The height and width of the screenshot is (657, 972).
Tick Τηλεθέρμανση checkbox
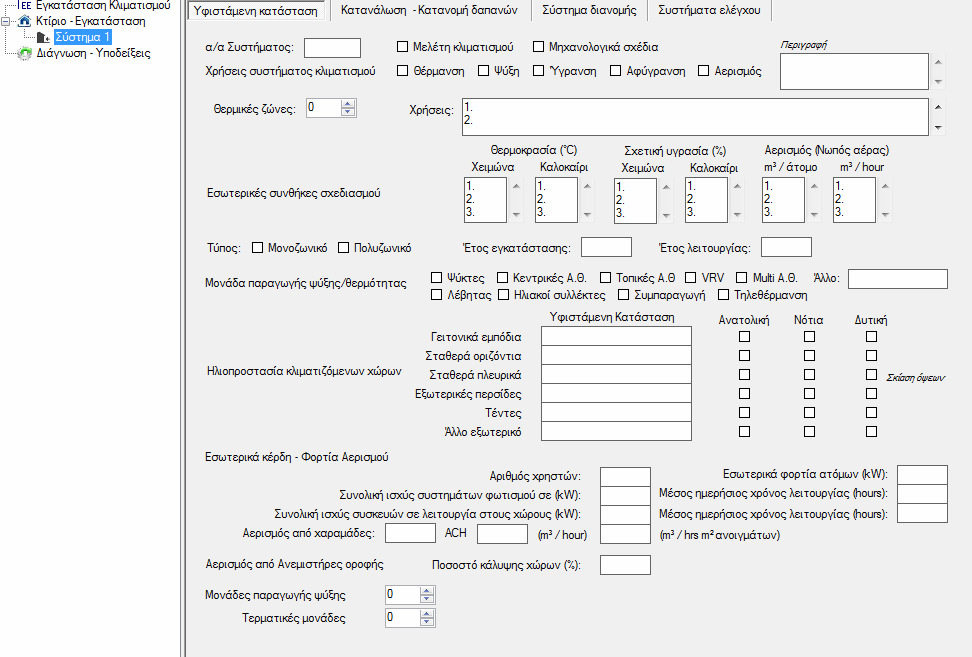pyautogui.click(x=723, y=294)
